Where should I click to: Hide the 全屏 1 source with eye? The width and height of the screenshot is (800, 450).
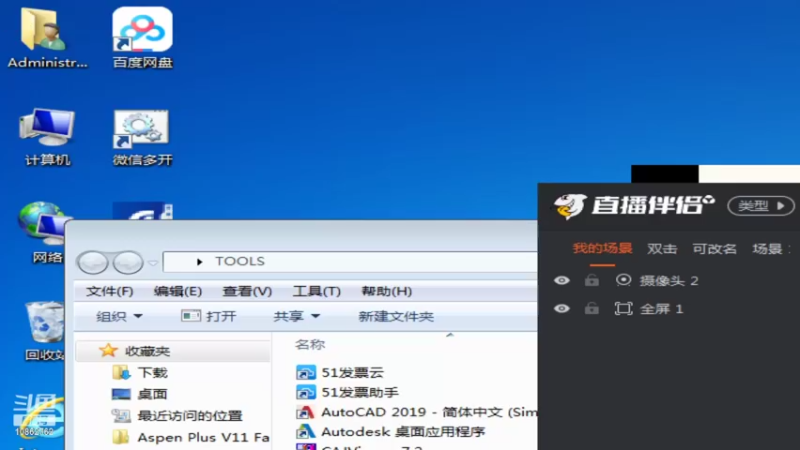562,309
